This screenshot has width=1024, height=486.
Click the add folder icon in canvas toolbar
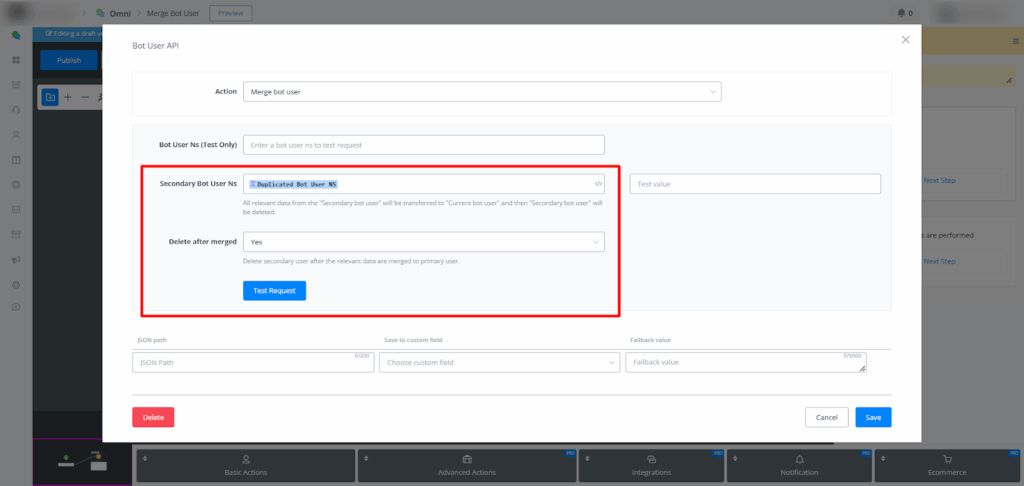(x=50, y=97)
